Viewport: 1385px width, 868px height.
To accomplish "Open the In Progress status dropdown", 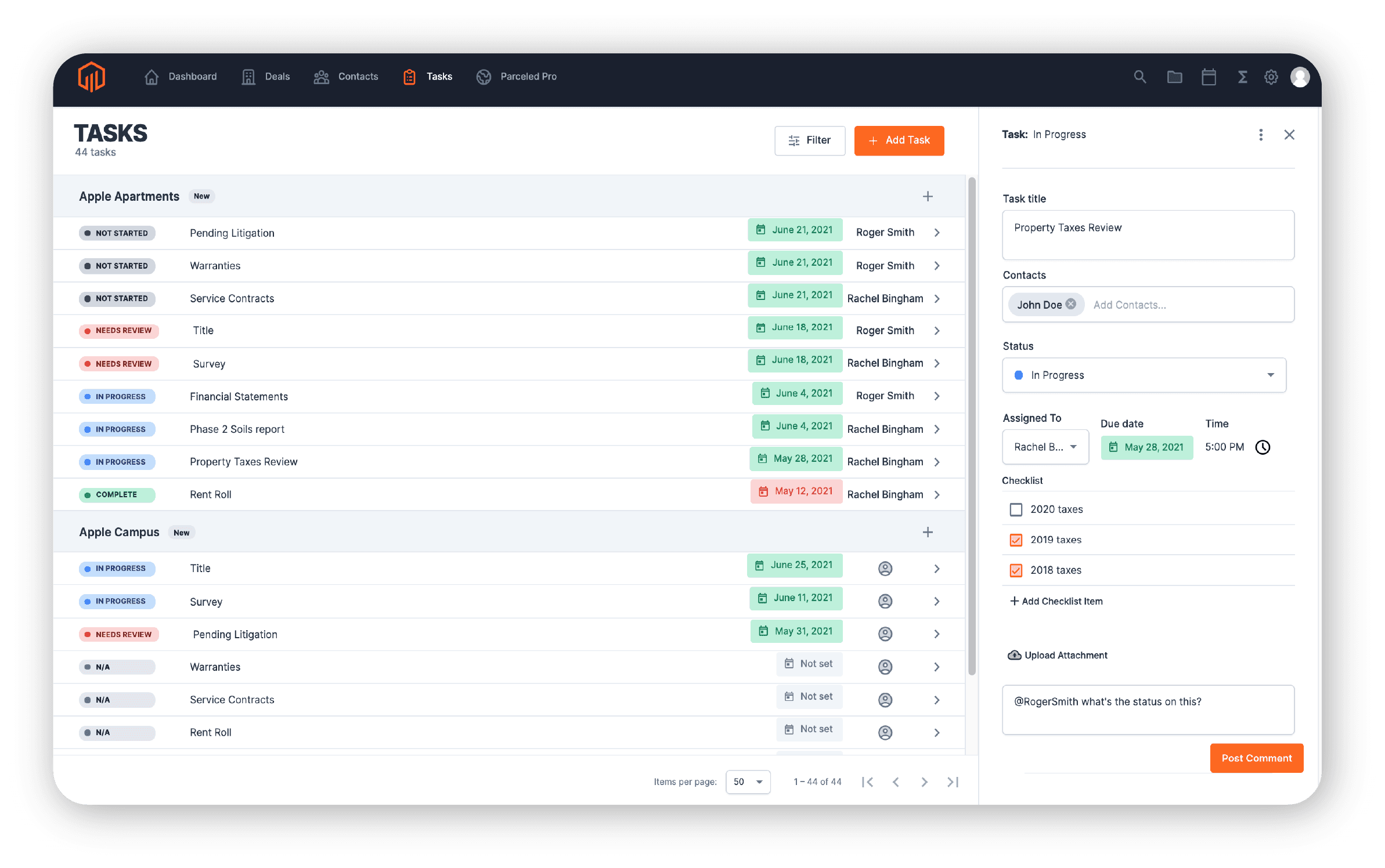I will click(1144, 375).
